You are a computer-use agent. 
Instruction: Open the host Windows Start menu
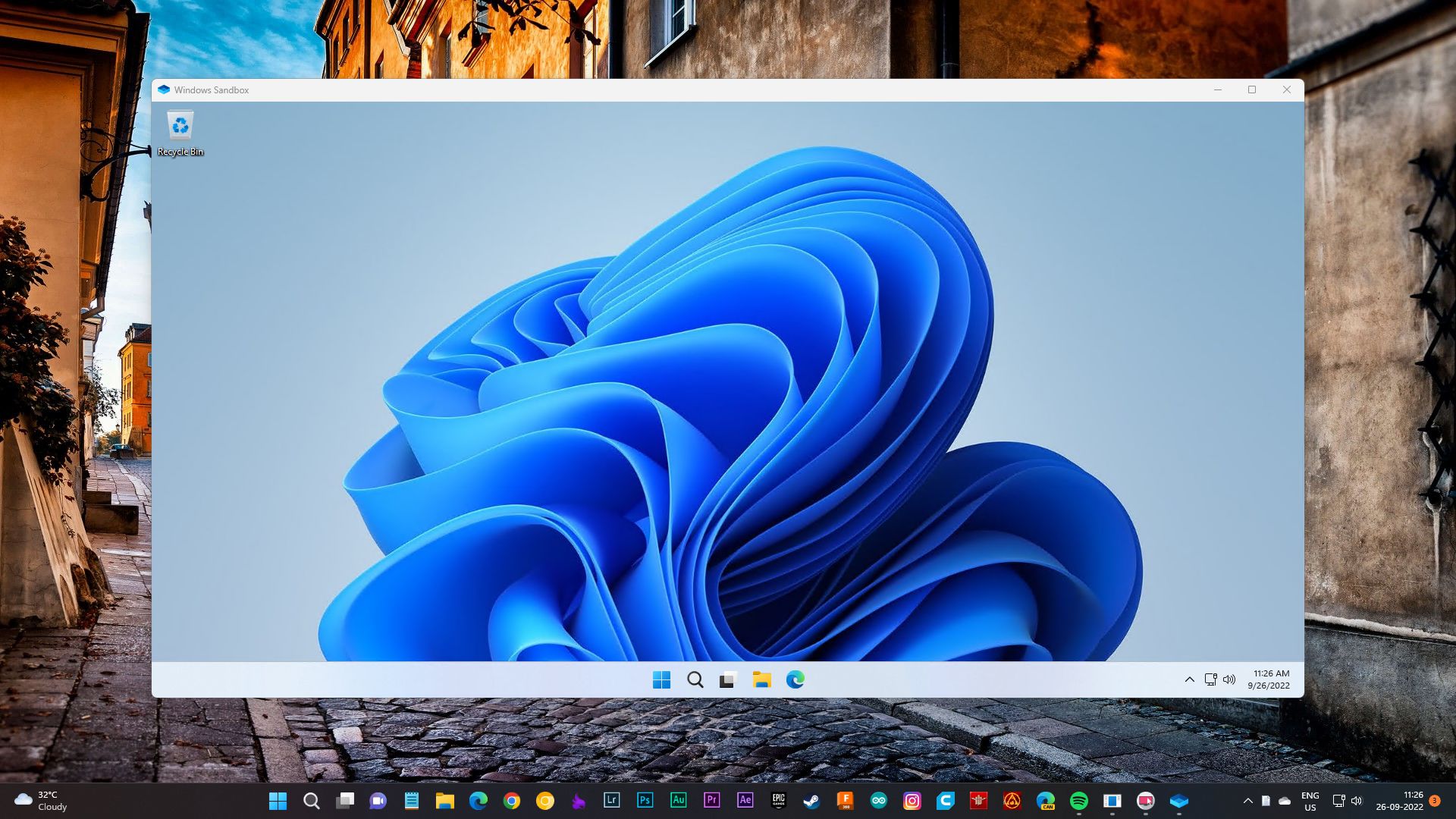[x=278, y=800]
